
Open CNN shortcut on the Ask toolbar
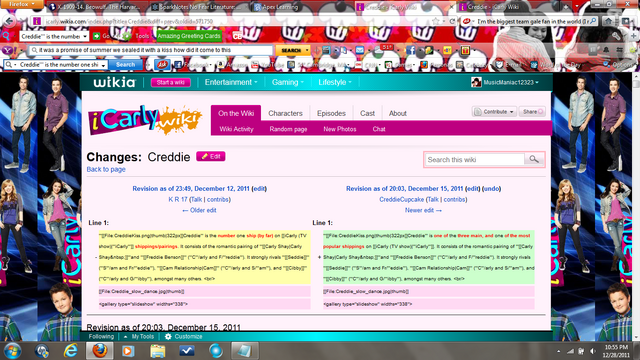pyautogui.click(x=367, y=65)
